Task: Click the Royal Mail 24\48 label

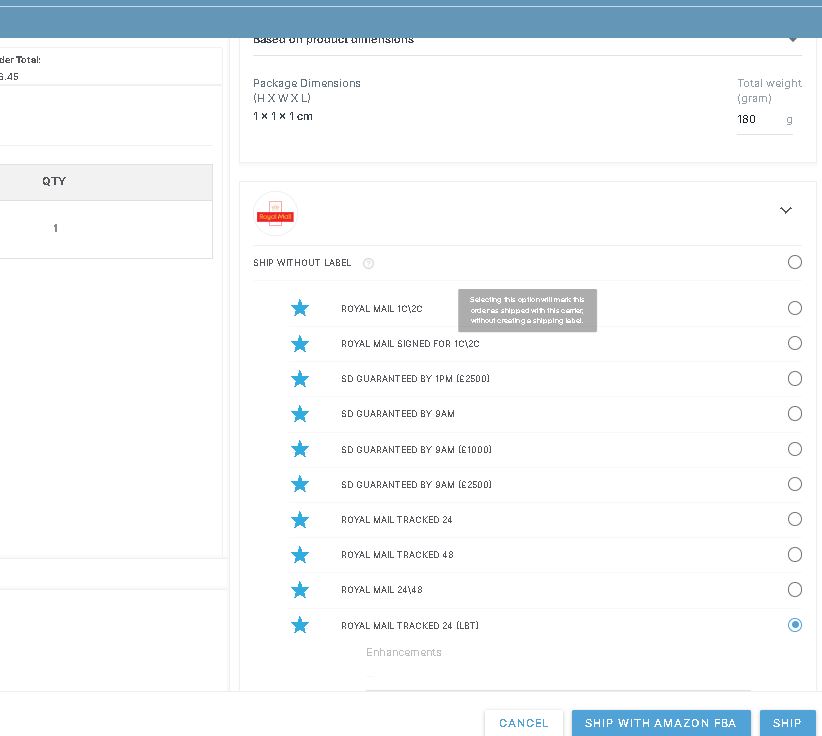Action: pyautogui.click(x=382, y=590)
